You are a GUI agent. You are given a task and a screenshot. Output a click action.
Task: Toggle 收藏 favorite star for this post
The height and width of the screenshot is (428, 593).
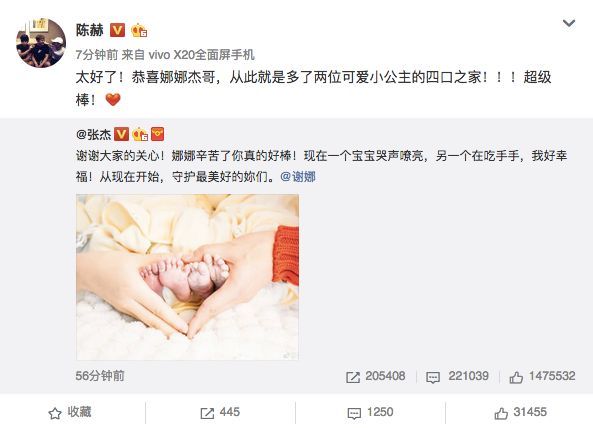(x=70, y=412)
